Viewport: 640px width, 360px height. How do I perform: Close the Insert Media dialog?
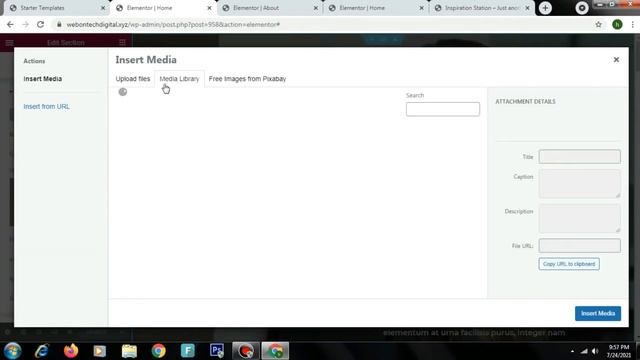(616, 60)
